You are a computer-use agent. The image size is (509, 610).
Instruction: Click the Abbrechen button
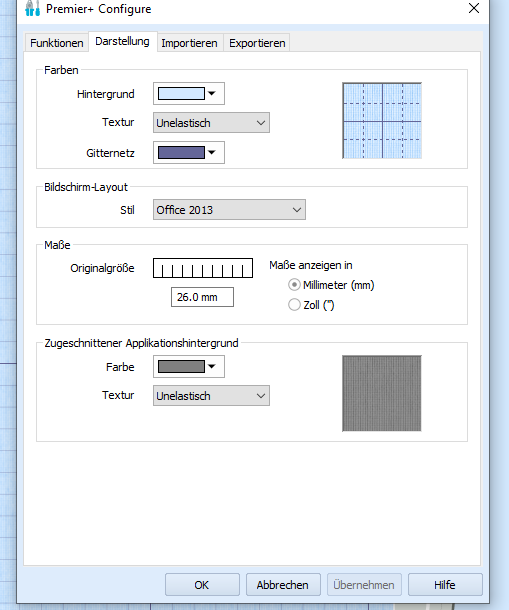pos(283,585)
